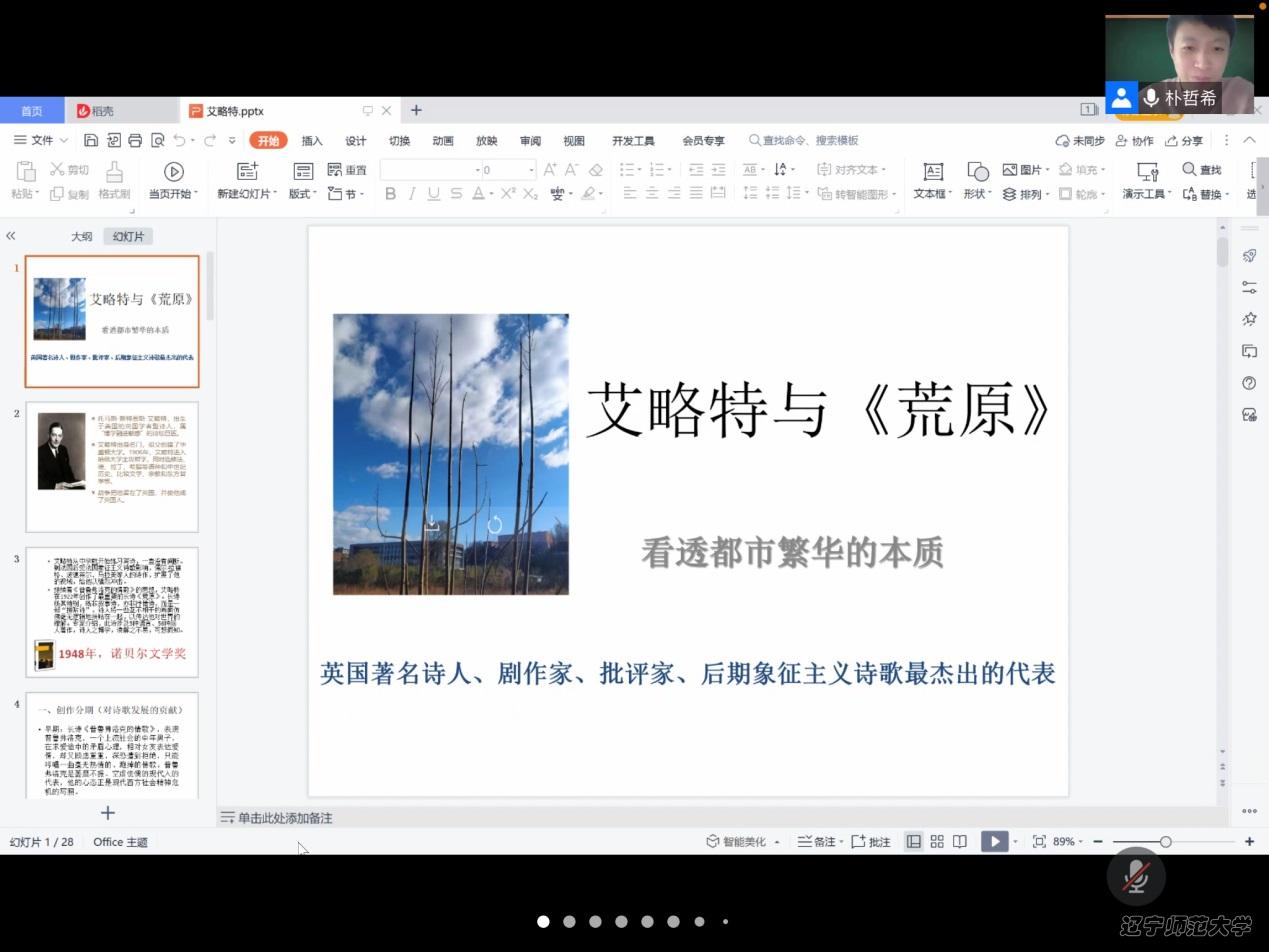Switch to the 插入 ribbon tab
Screen dimensions: 1269x952
tap(311, 140)
